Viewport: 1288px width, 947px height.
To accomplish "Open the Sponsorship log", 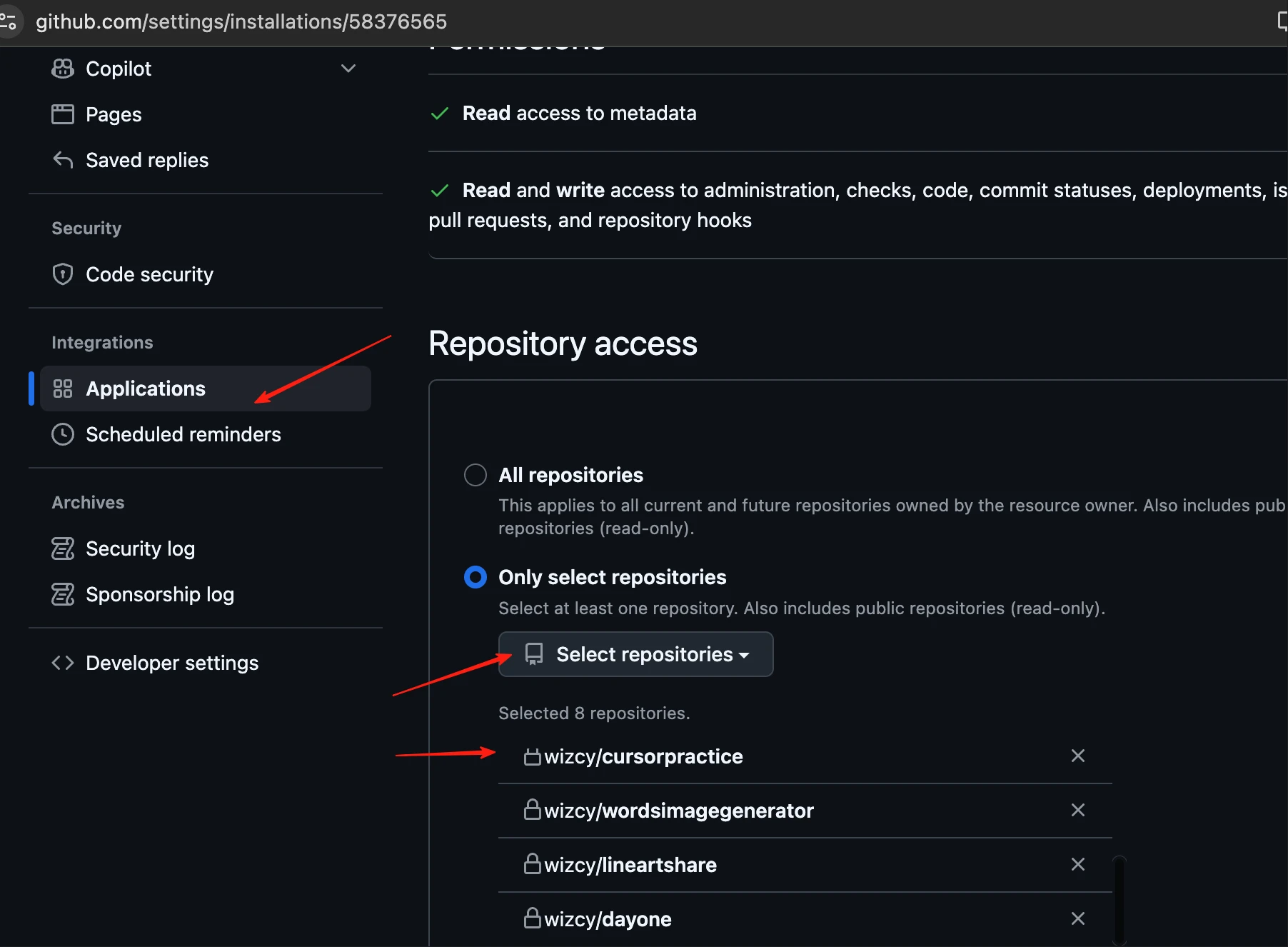I will [160, 594].
